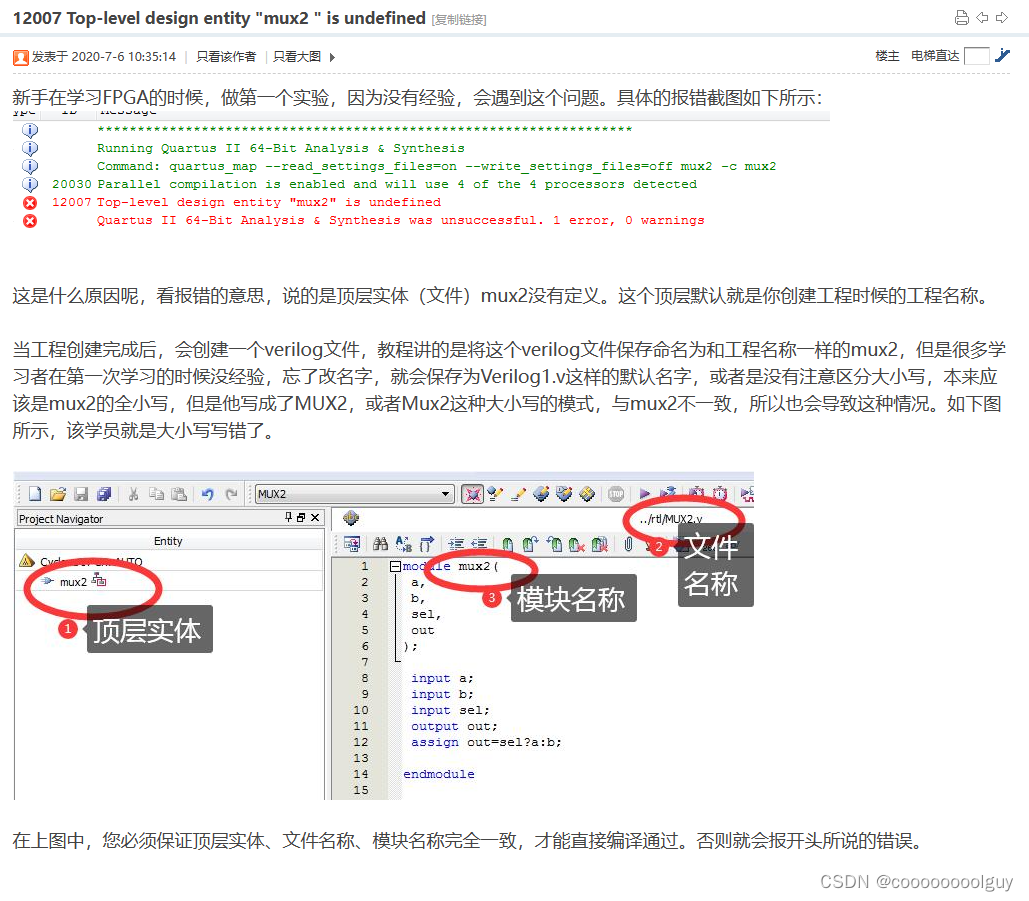Click the 复制链接 copy link
This screenshot has width=1029, height=901.
click(x=459, y=18)
